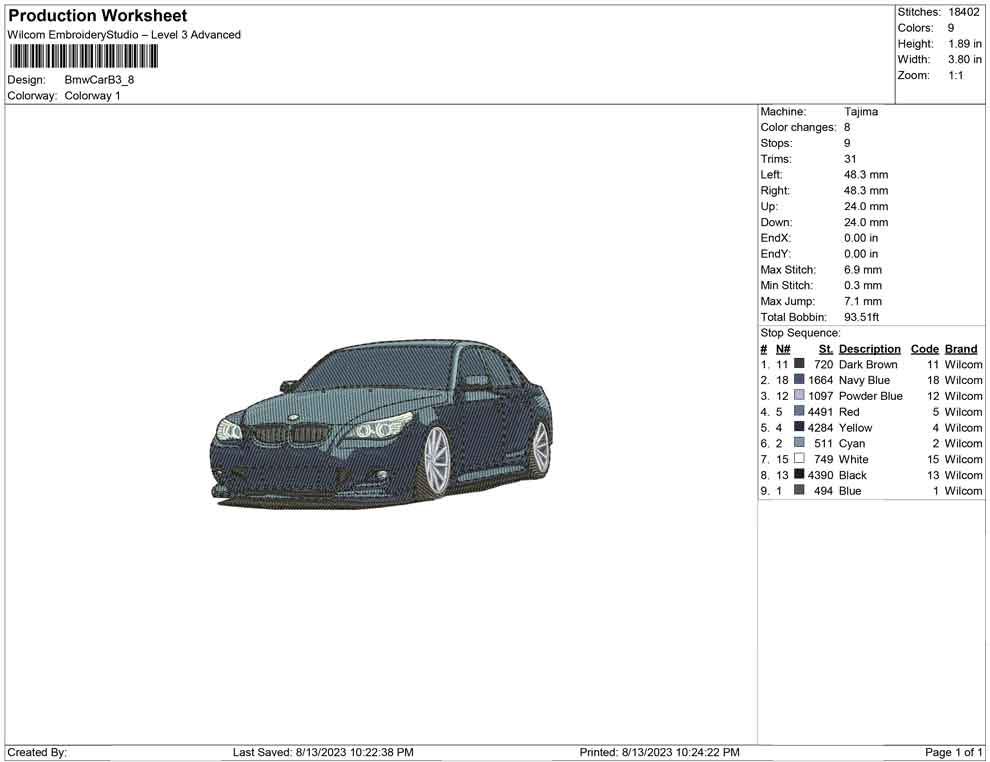Screen dimensions: 990x762
Task: Click the N# column header
Action: 783,349
